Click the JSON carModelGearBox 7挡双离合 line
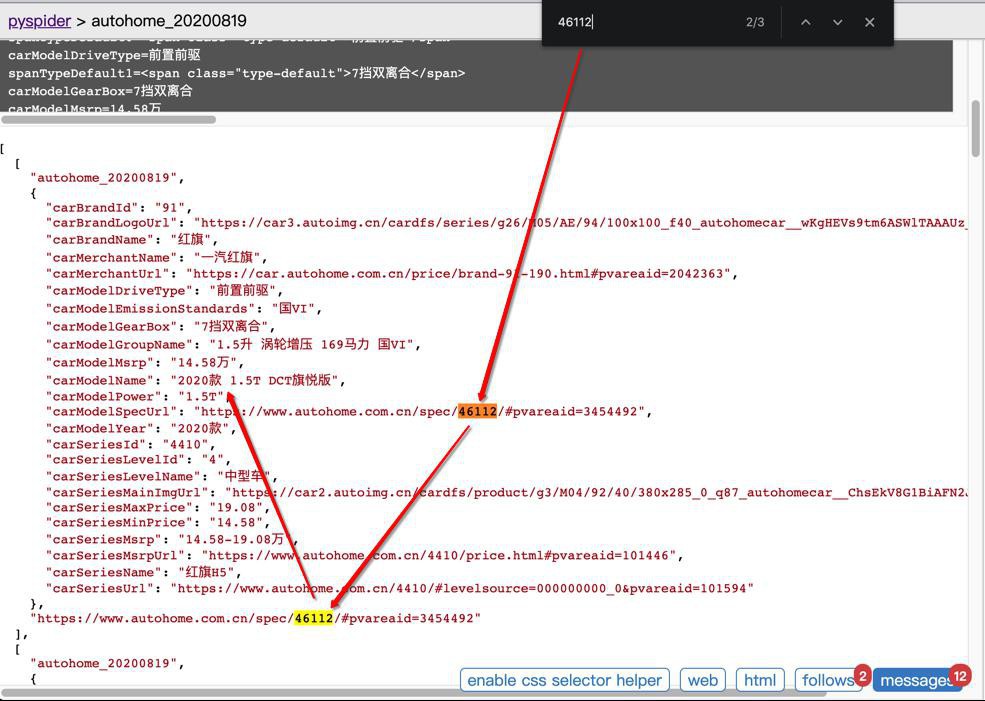 tap(160, 326)
